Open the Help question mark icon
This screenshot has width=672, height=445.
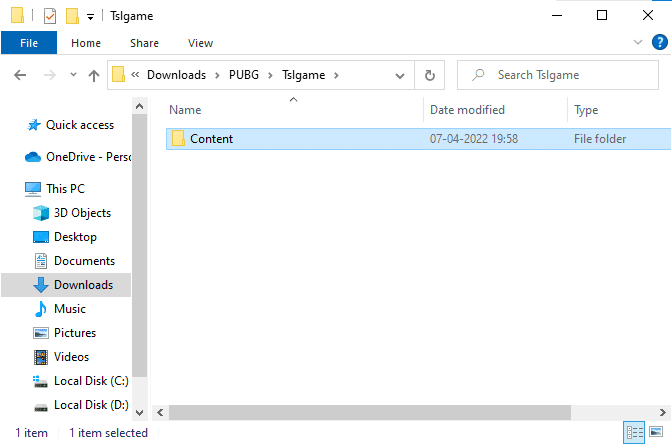[660, 43]
